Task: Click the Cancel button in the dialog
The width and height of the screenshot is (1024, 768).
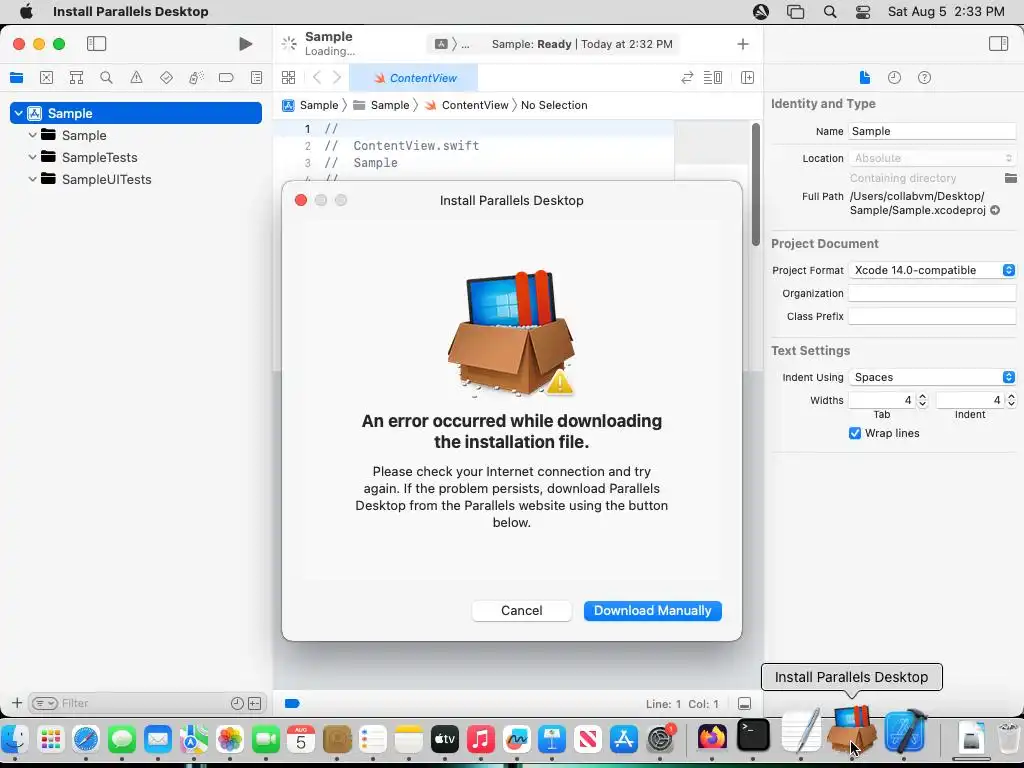Action: point(522,611)
